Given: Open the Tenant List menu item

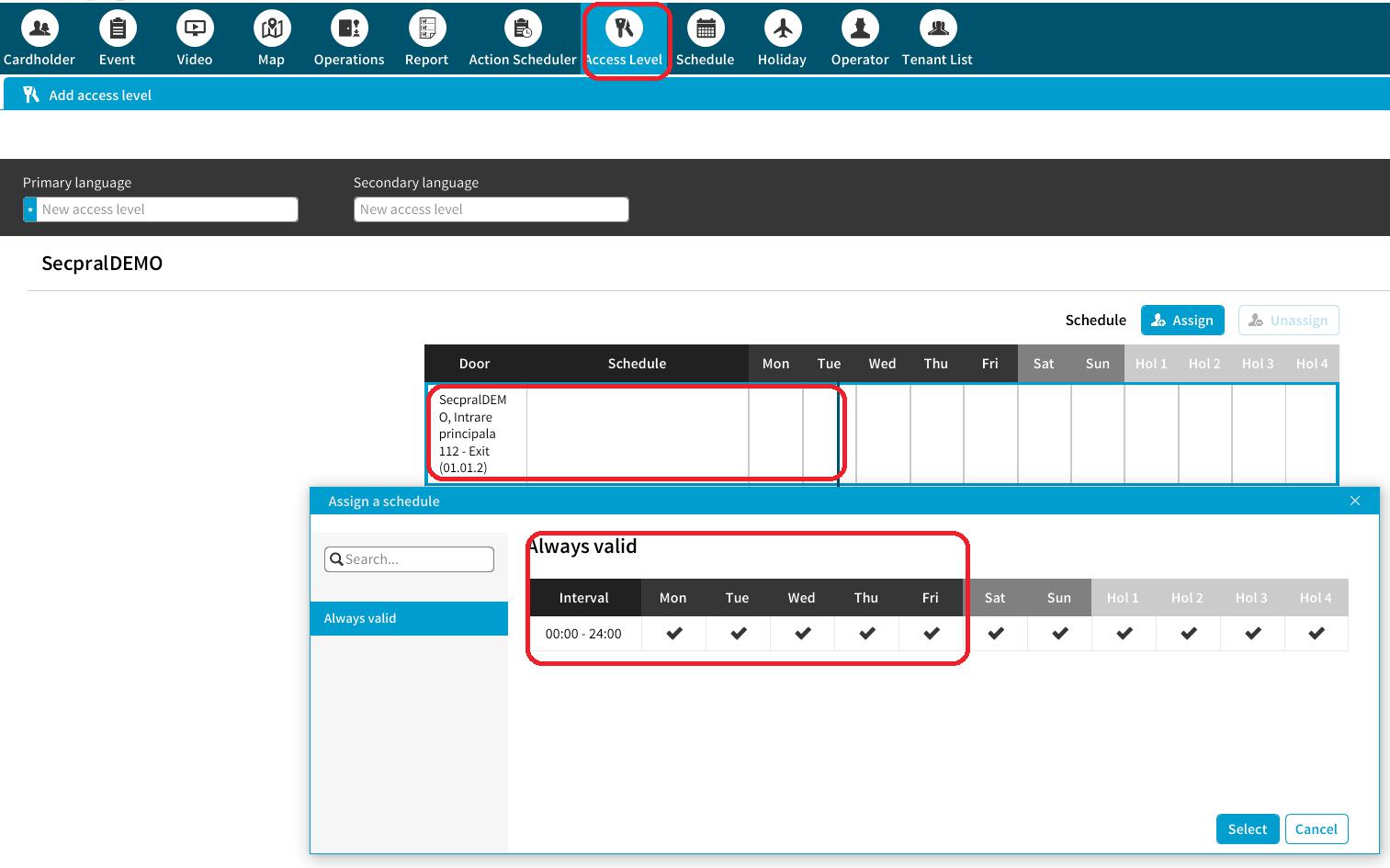Looking at the screenshot, I should click(937, 39).
